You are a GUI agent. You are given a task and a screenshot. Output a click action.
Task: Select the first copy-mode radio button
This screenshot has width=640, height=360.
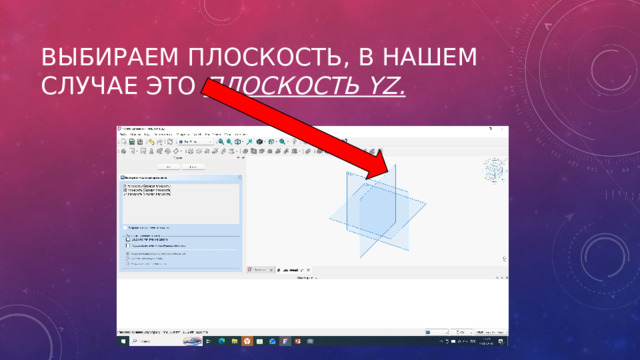tap(128, 254)
